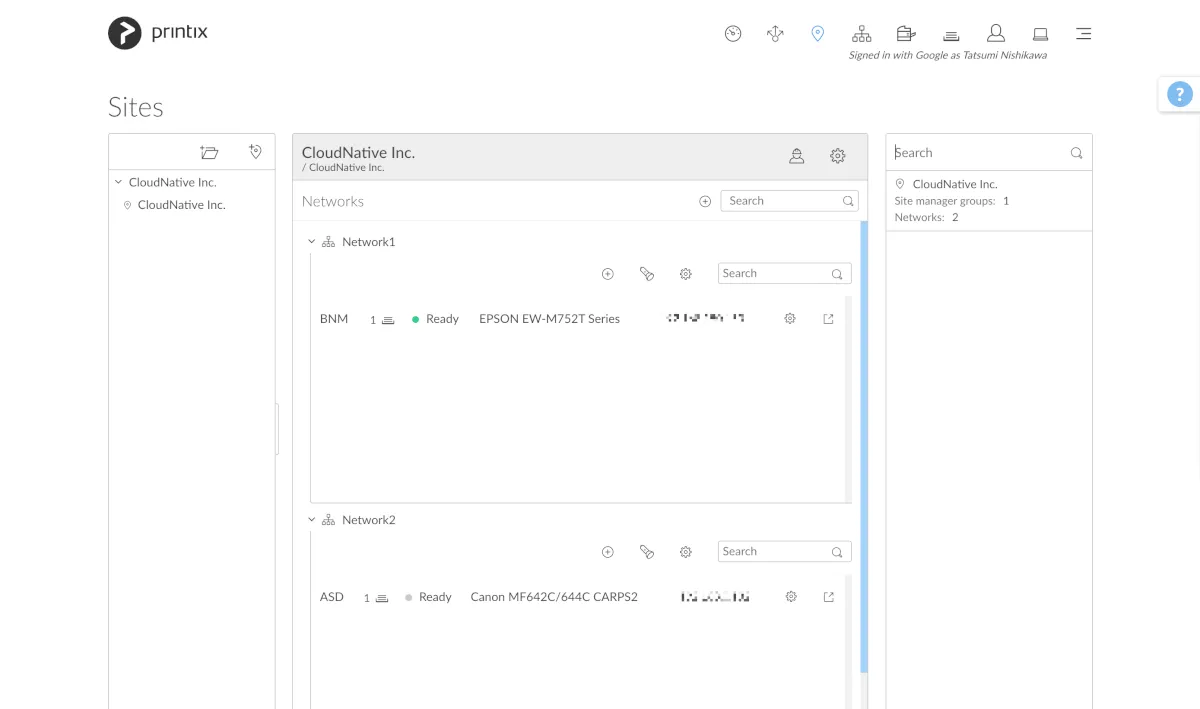Screen dimensions: 1200x709
Task: Collapse the Network2 section
Action: pyautogui.click(x=312, y=520)
